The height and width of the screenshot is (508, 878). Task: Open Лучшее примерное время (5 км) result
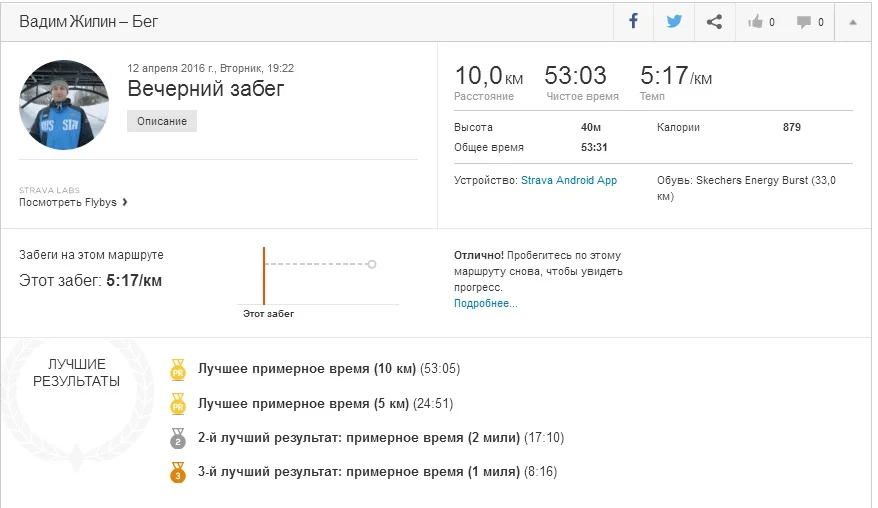(304, 404)
